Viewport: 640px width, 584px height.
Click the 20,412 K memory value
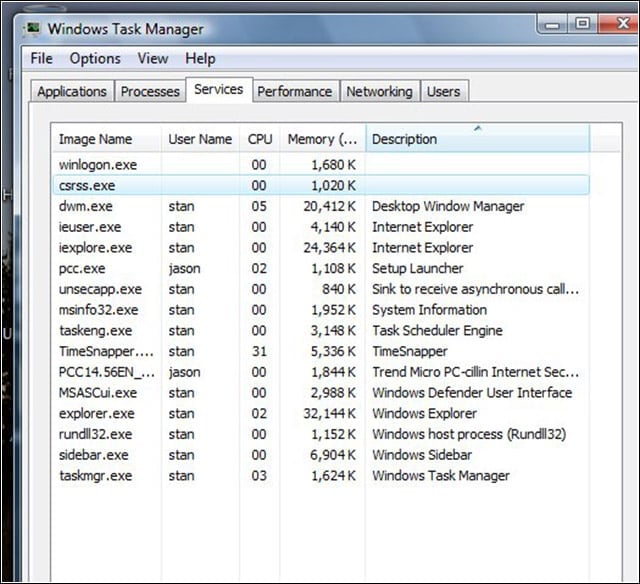pos(330,207)
